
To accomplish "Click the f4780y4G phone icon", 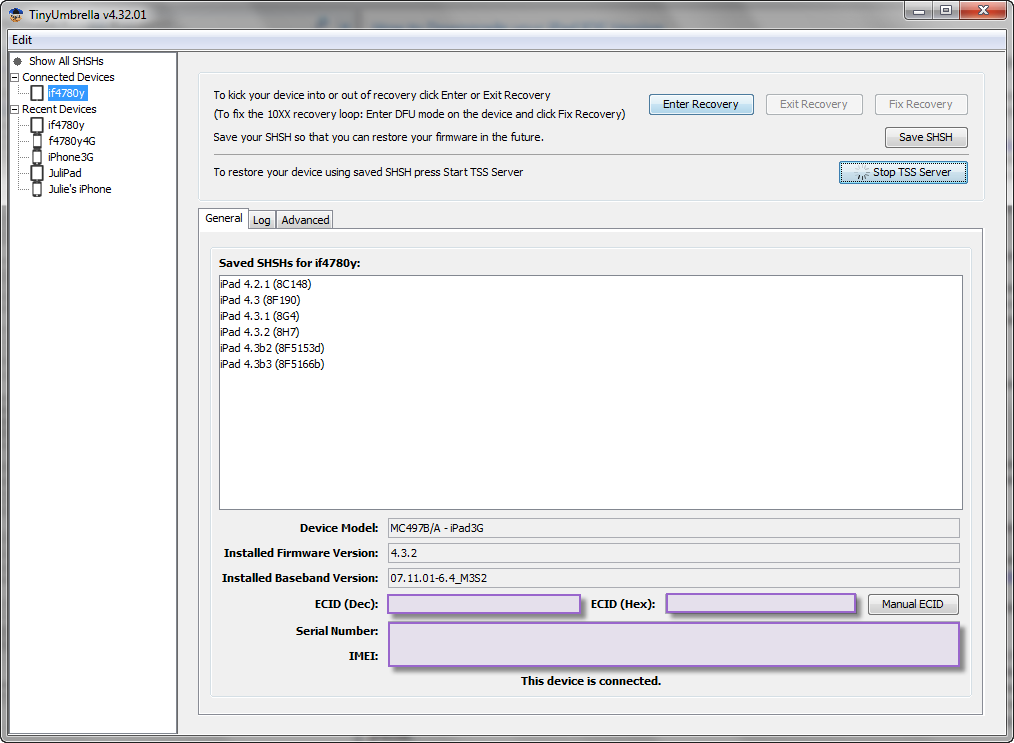I will 37,141.
